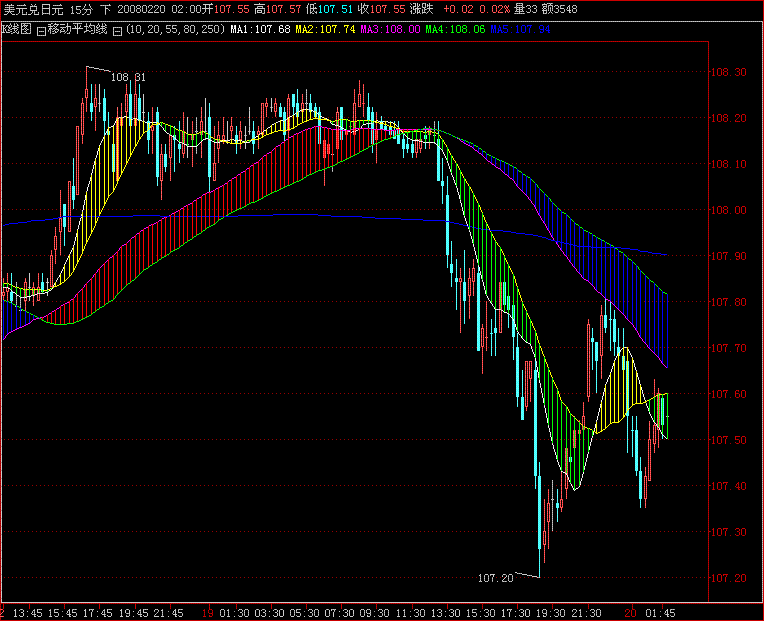Select the 开107.55 open price

point(225,9)
